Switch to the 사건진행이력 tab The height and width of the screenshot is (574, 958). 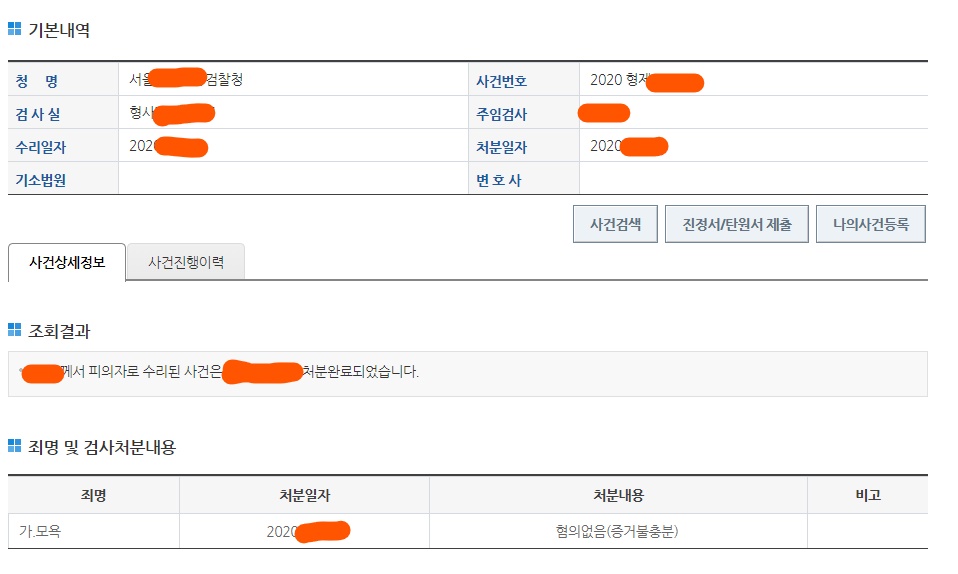pos(185,263)
